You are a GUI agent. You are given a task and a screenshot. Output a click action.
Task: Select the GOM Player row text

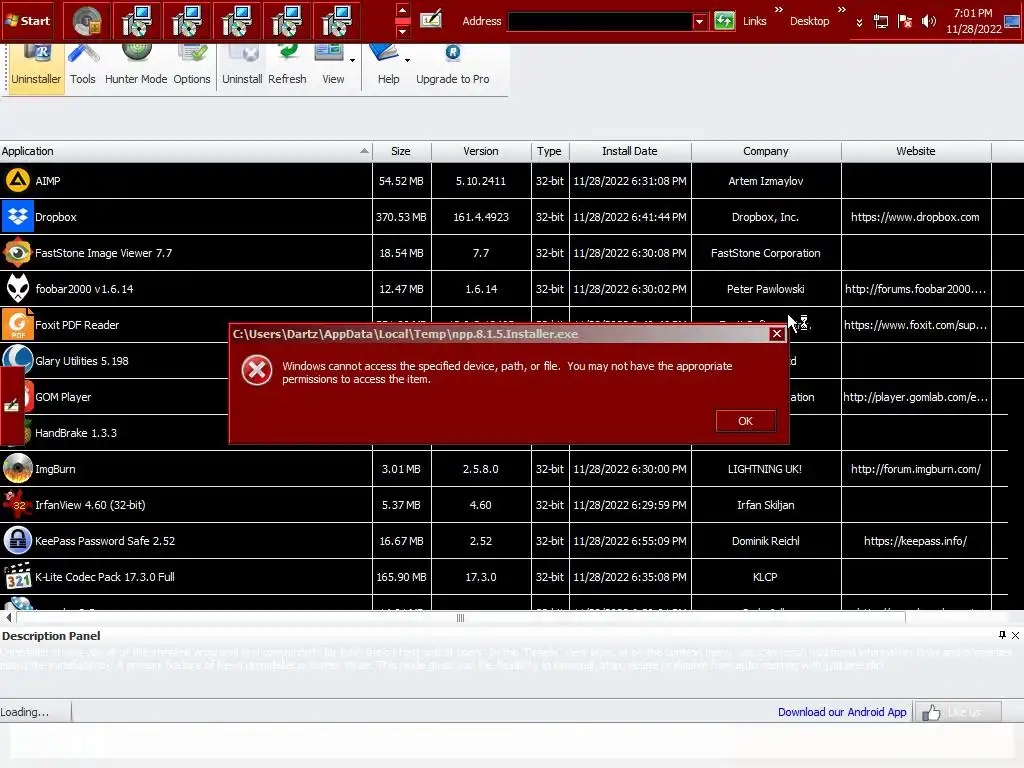coord(63,396)
